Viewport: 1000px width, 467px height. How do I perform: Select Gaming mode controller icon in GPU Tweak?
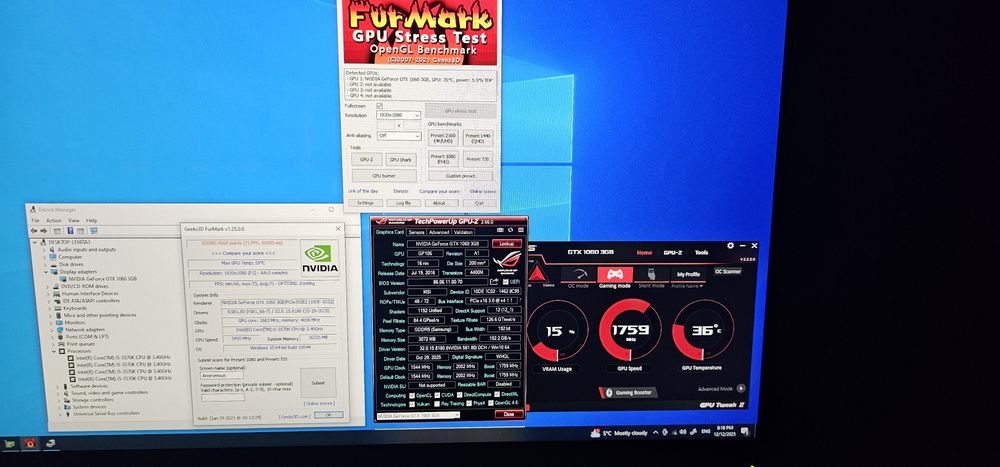615,274
